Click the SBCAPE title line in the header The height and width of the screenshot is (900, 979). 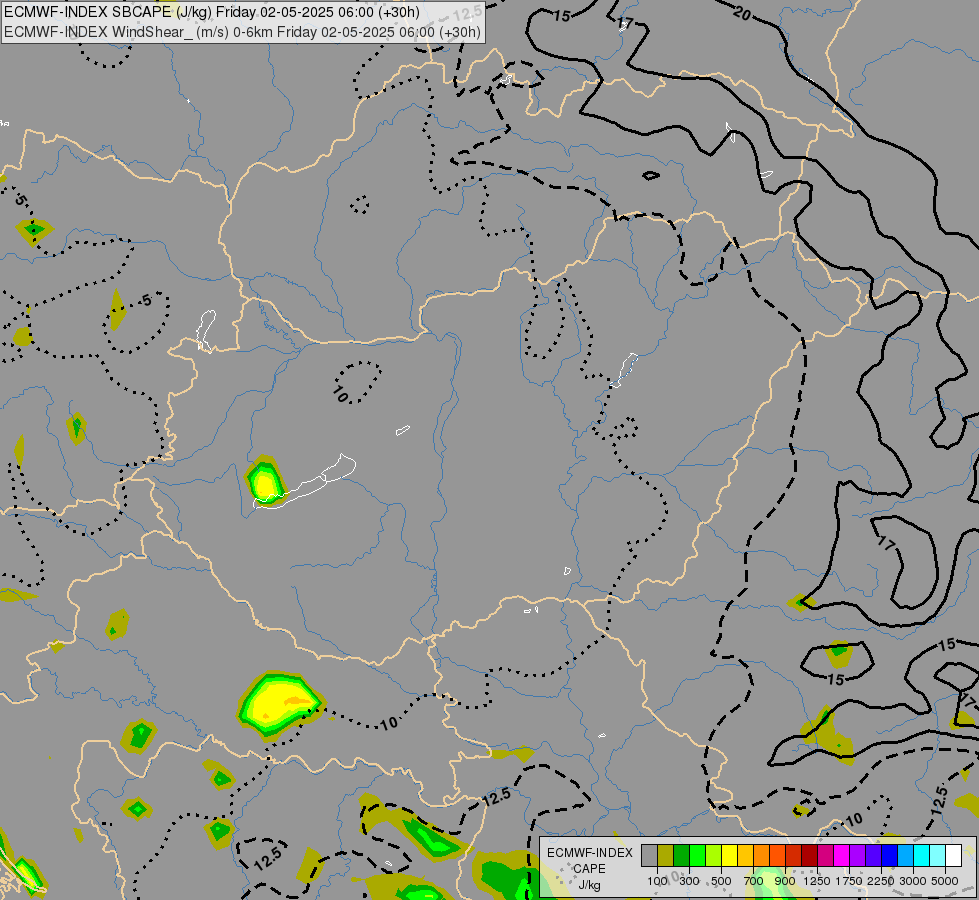[212, 12]
